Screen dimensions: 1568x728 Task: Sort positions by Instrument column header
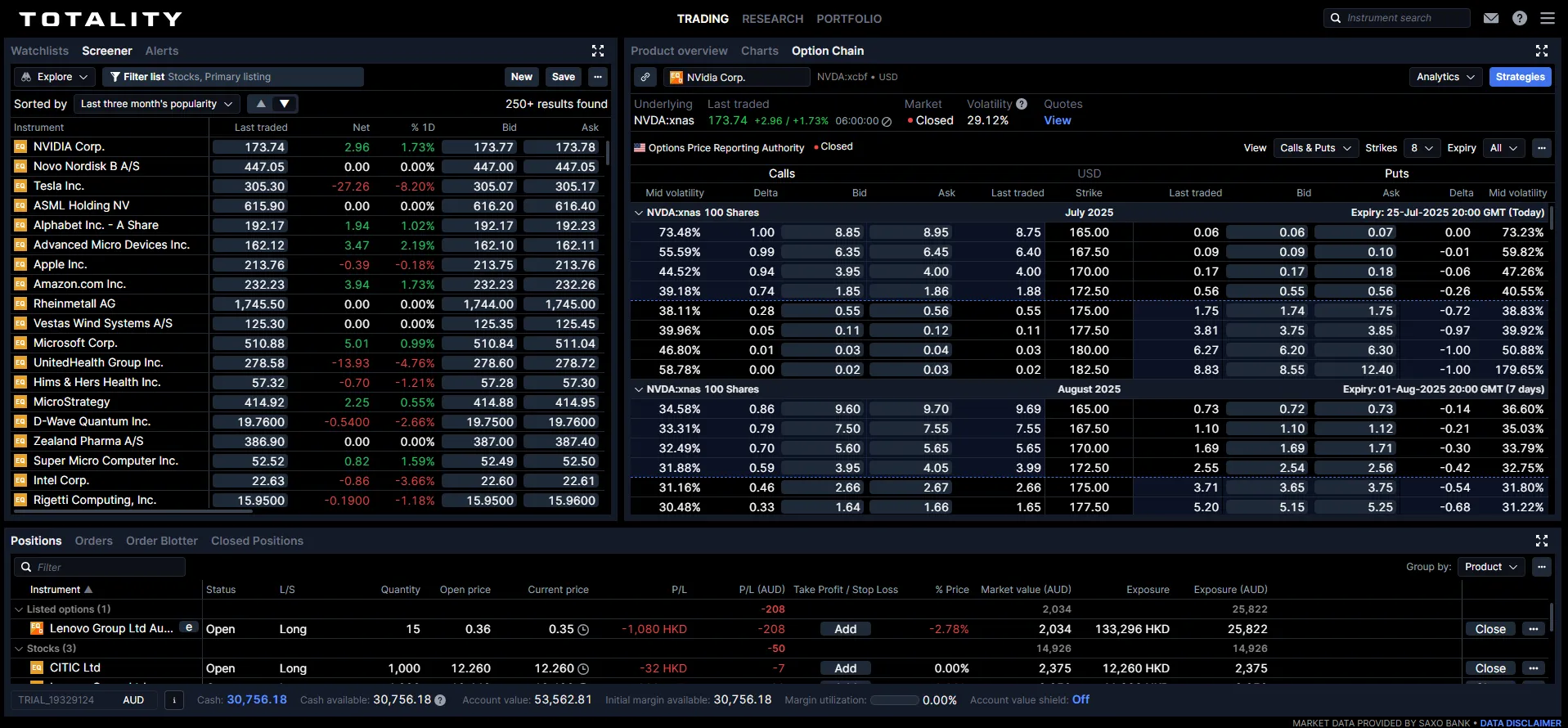point(61,590)
